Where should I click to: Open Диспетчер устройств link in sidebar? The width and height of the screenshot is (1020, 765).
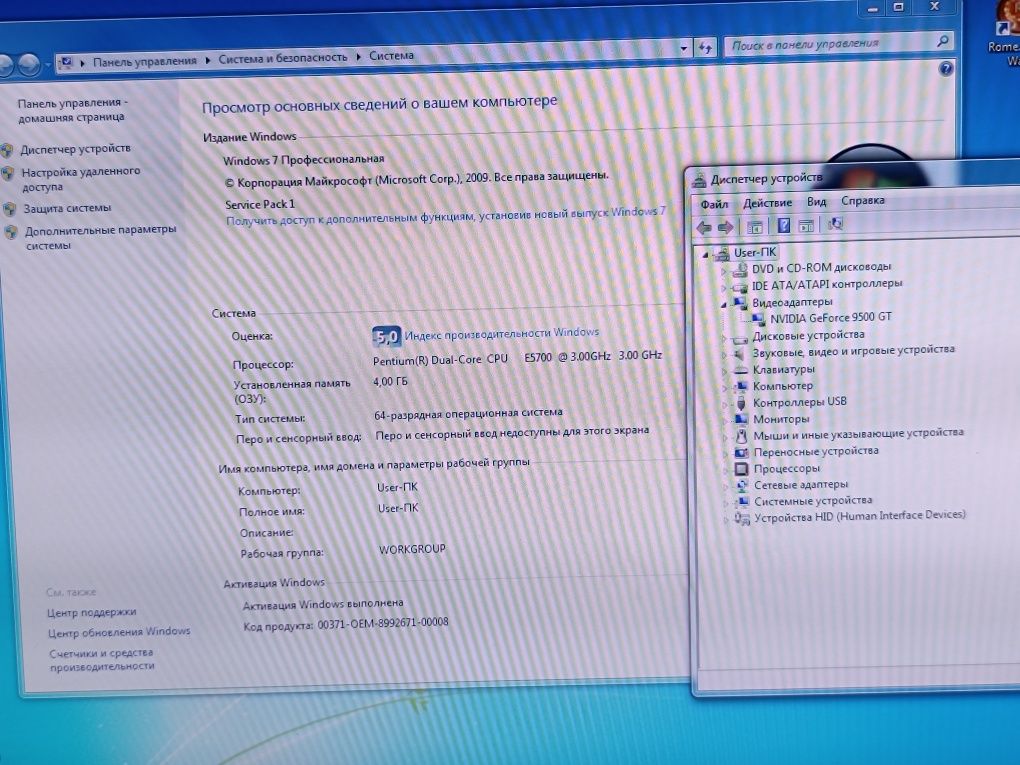click(75, 149)
